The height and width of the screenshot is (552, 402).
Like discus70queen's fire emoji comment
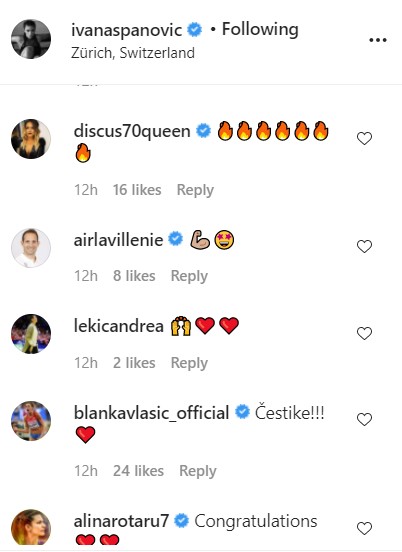[364, 138]
